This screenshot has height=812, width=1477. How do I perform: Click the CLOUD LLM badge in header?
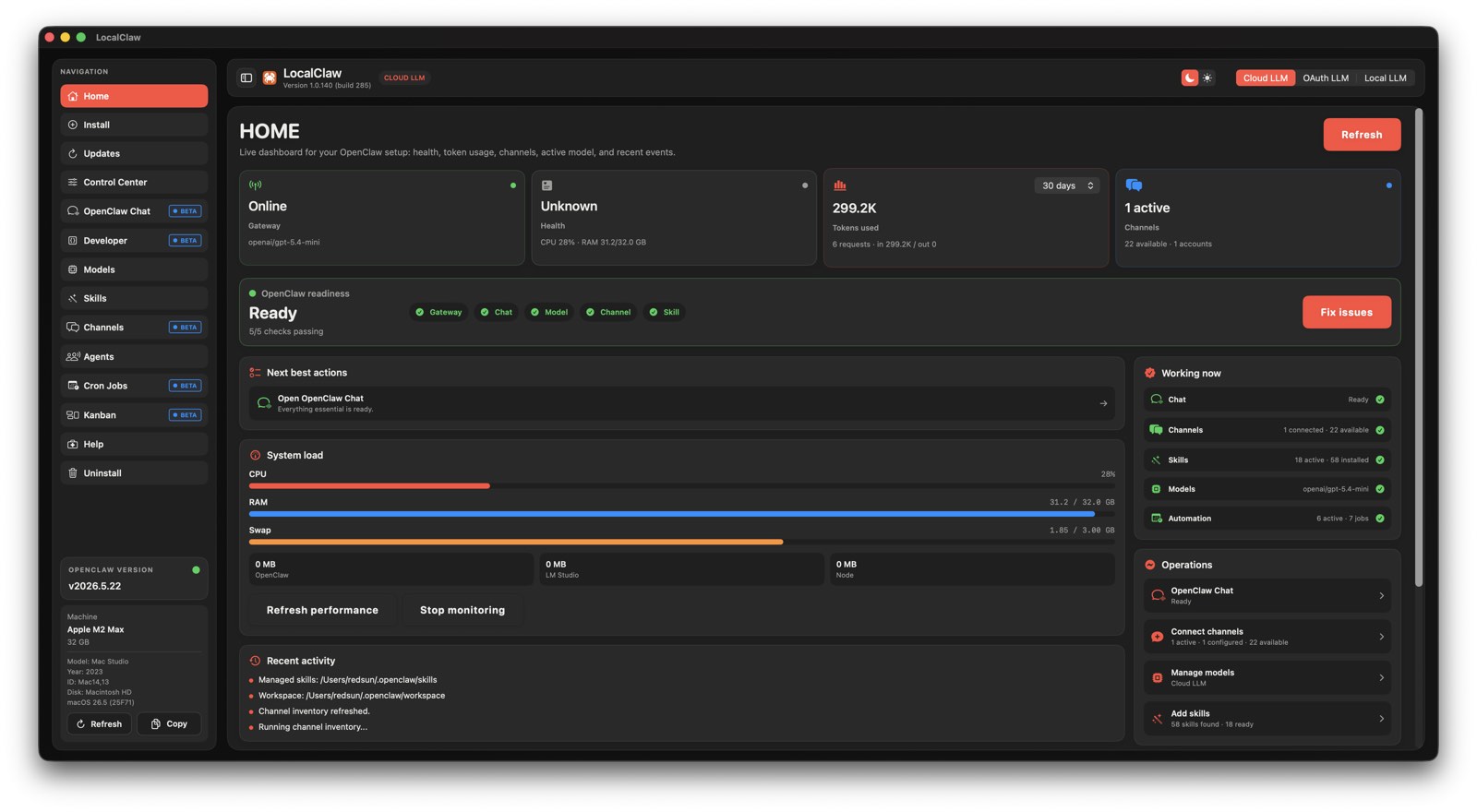click(x=404, y=78)
